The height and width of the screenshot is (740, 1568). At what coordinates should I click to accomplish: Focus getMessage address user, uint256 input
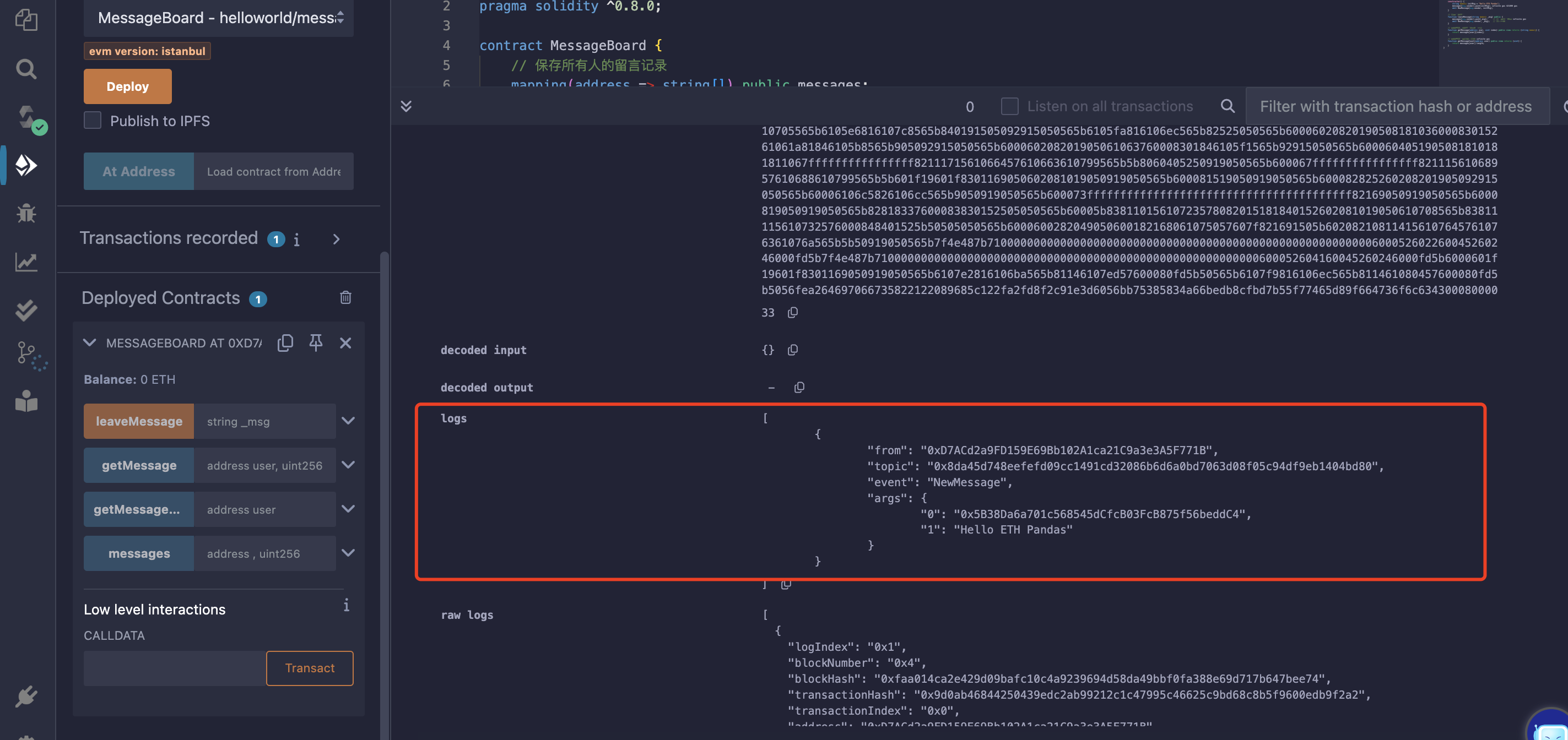pyautogui.click(x=265, y=466)
